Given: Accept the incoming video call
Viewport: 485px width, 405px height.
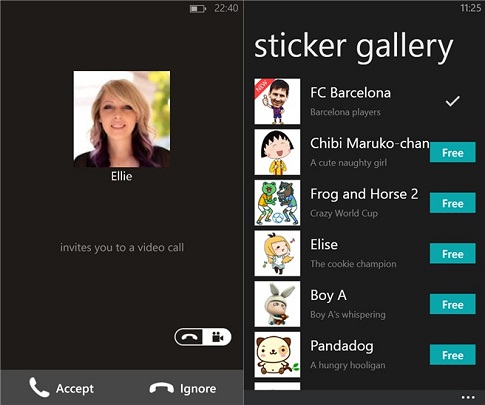Looking at the screenshot, I should [61, 388].
